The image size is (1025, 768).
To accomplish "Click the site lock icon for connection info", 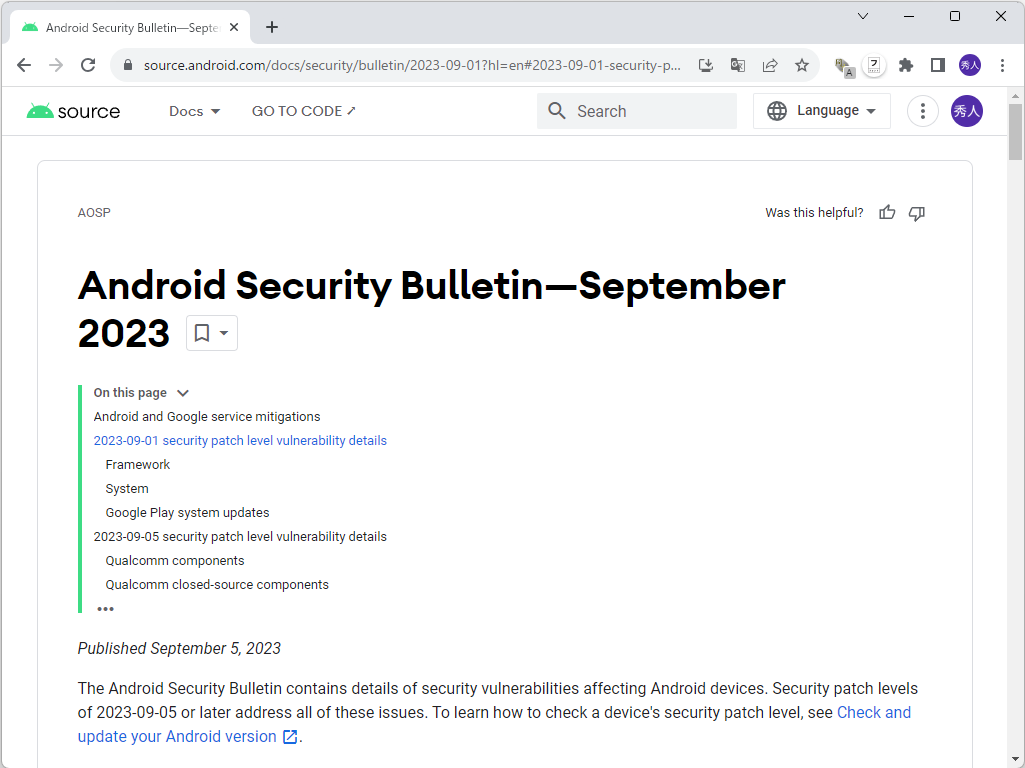I will click(x=126, y=64).
